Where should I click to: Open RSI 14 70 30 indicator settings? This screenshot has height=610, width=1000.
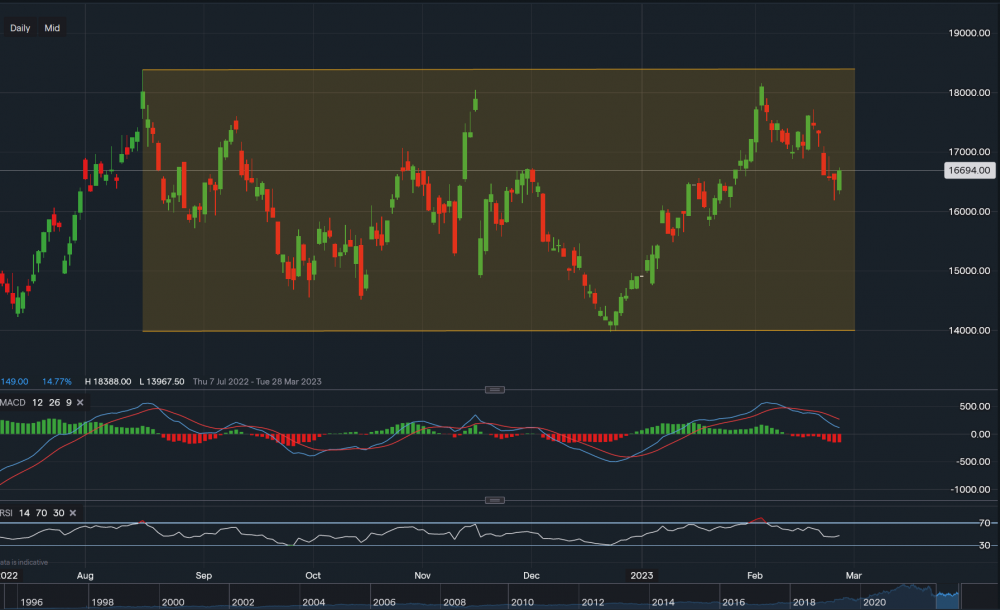click(x=33, y=513)
